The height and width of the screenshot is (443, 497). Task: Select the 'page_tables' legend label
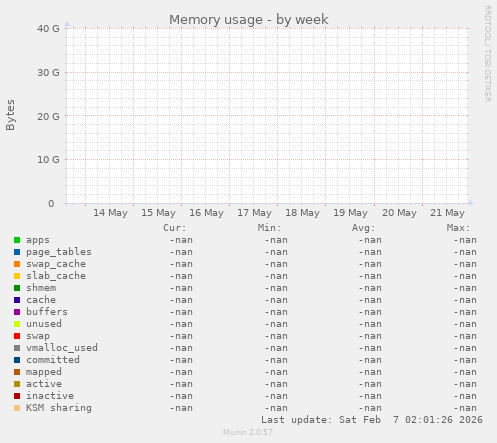pyautogui.click(x=59, y=252)
